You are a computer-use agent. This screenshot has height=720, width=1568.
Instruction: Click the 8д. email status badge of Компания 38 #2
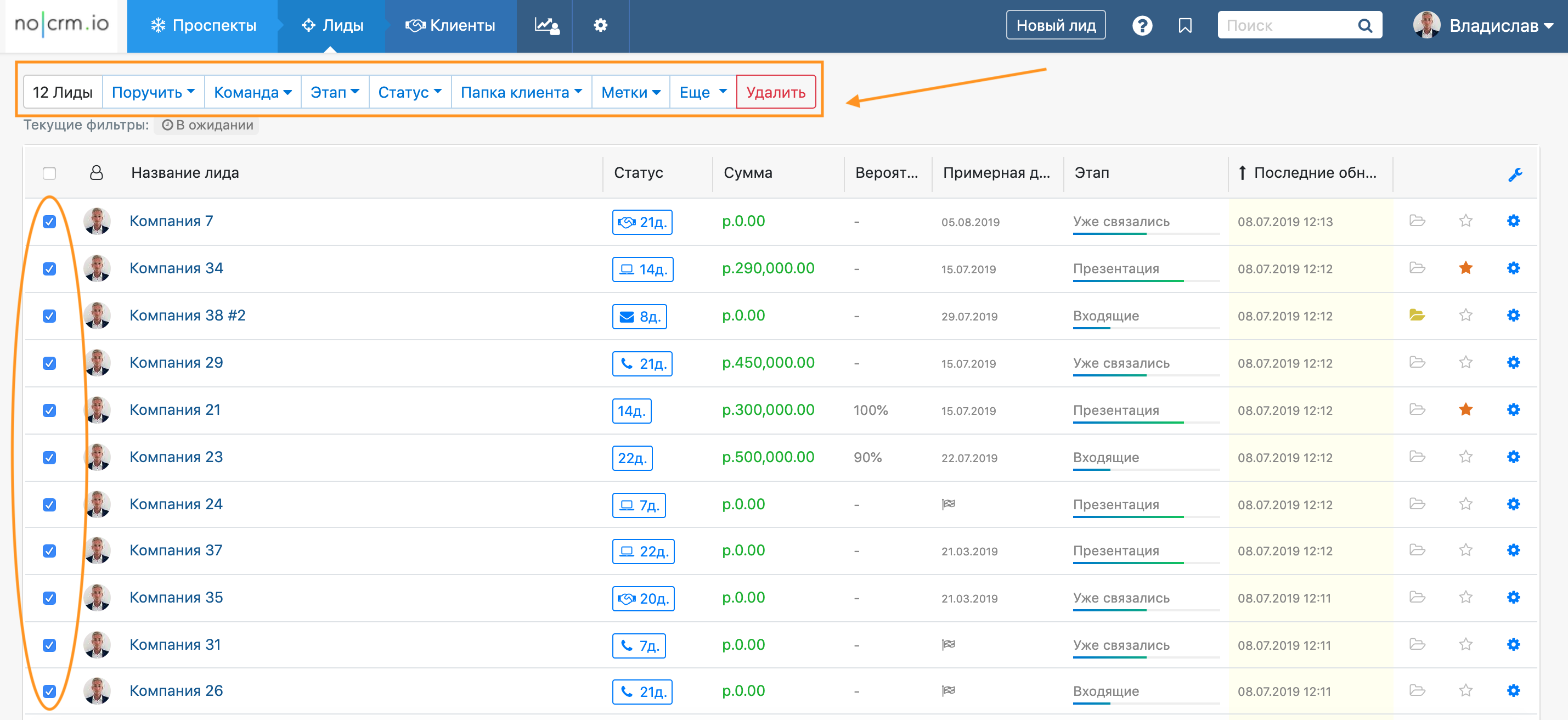point(639,317)
